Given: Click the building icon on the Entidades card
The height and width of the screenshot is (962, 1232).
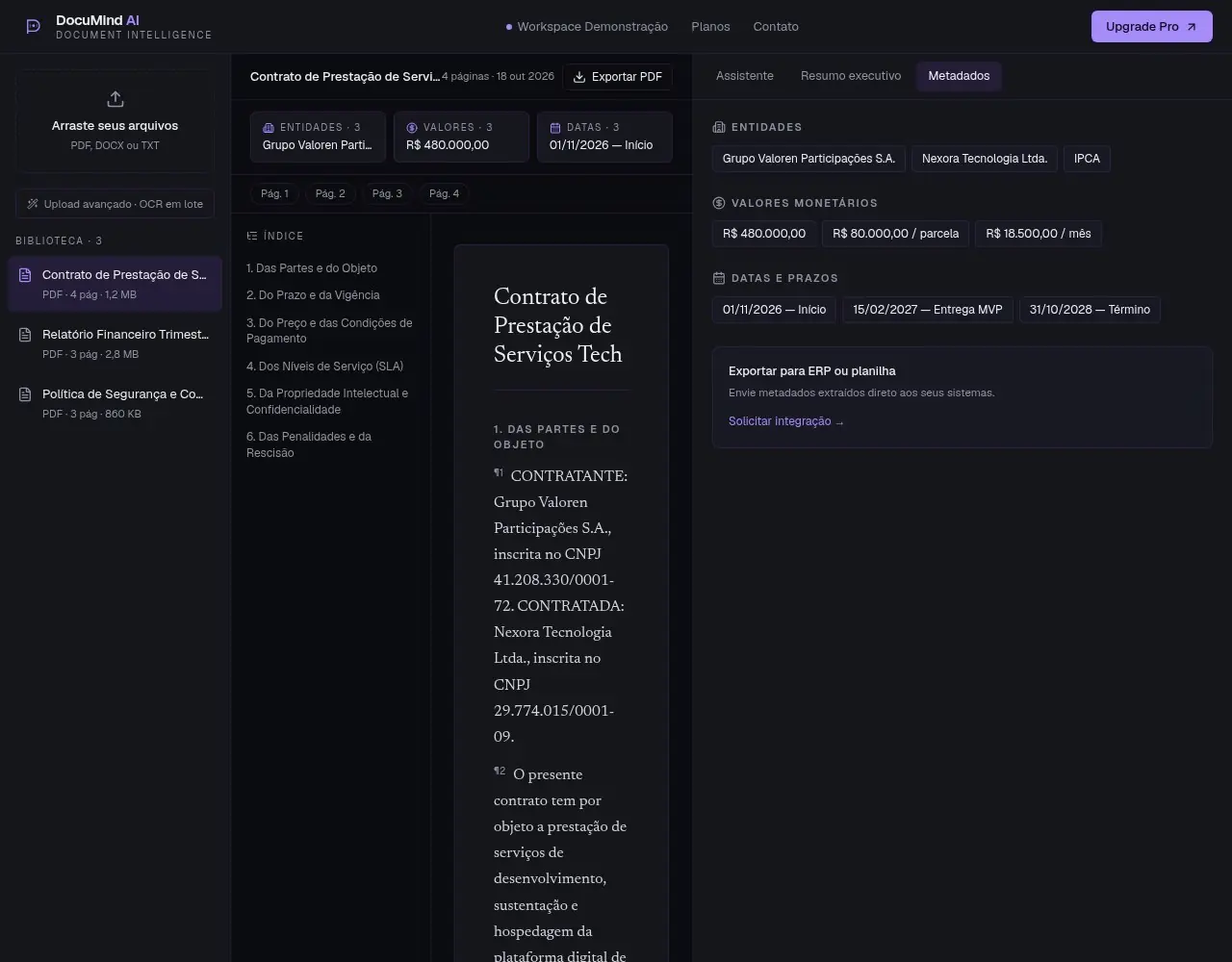Looking at the screenshot, I should coord(269,127).
